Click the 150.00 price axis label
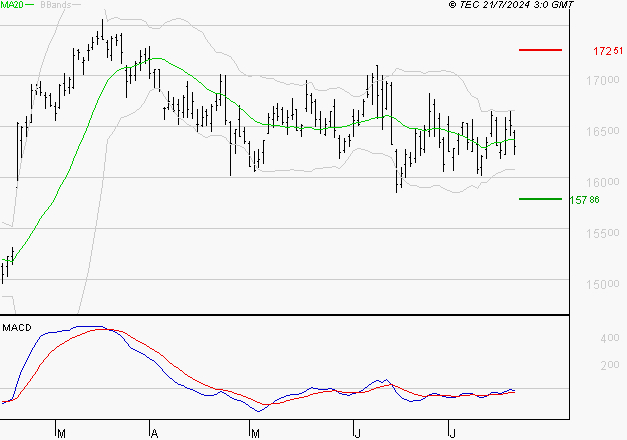The width and height of the screenshot is (627, 440). pos(603,284)
